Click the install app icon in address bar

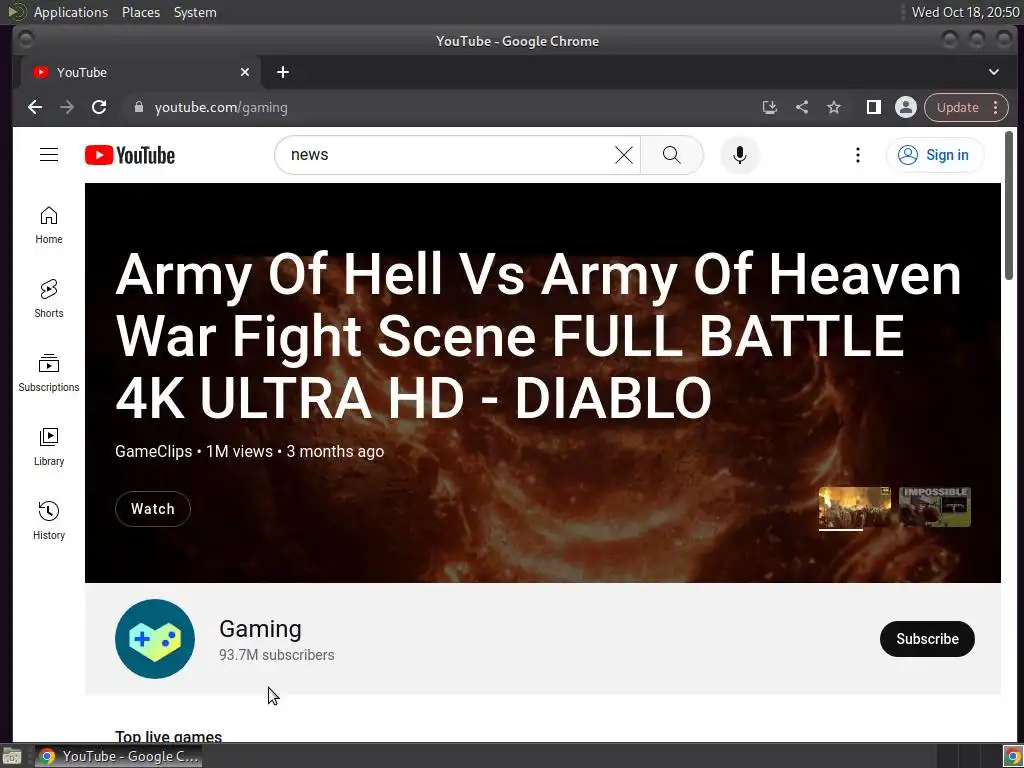(x=769, y=107)
